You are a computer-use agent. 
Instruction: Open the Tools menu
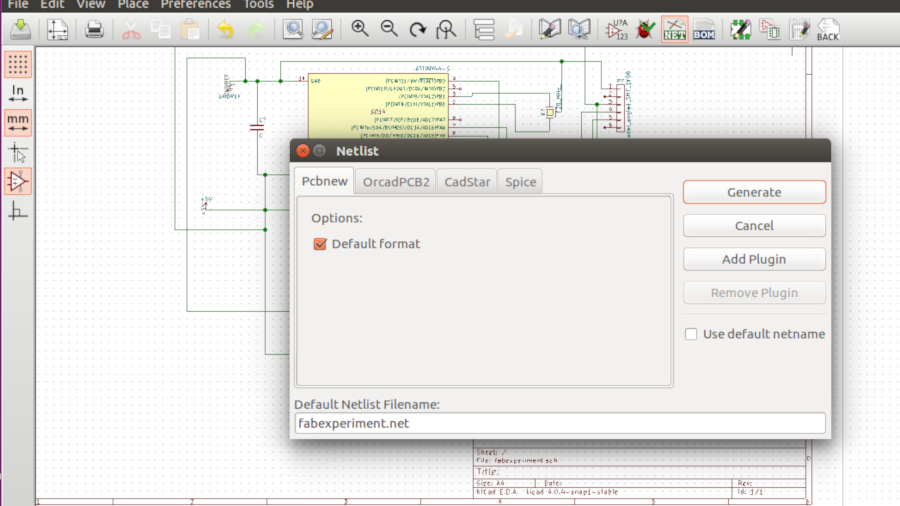(258, 5)
